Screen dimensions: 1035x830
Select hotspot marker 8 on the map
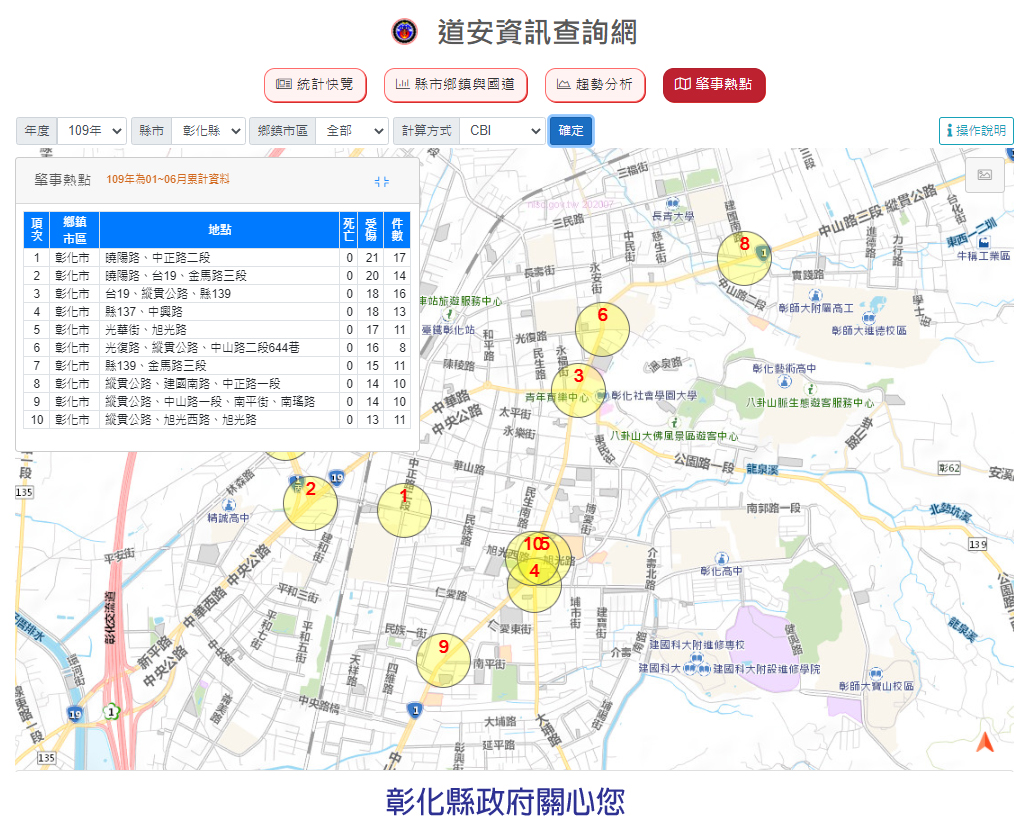(744, 258)
